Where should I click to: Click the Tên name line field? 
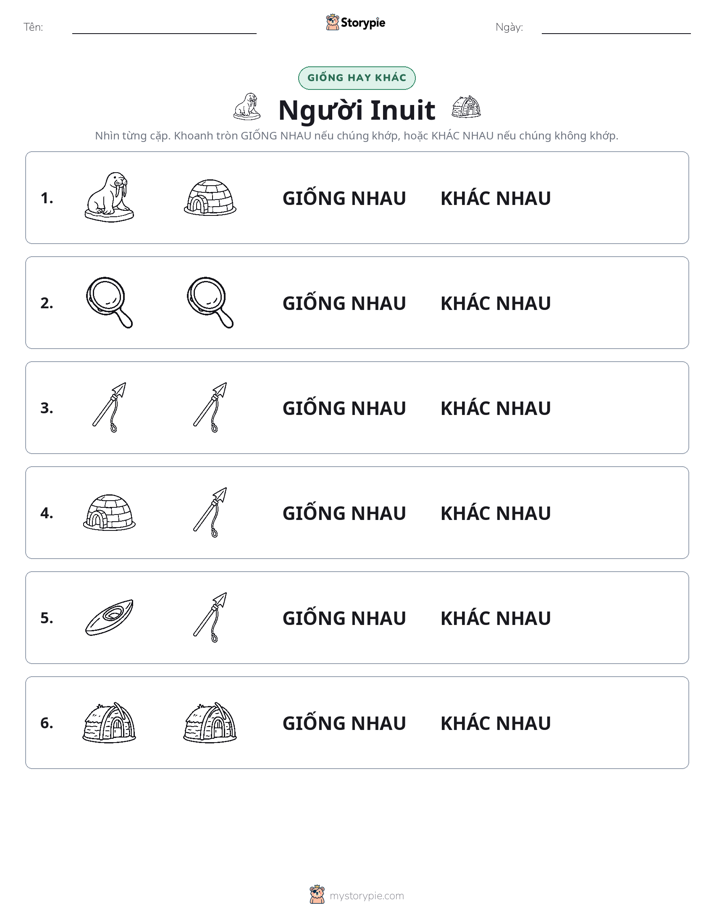(x=164, y=27)
